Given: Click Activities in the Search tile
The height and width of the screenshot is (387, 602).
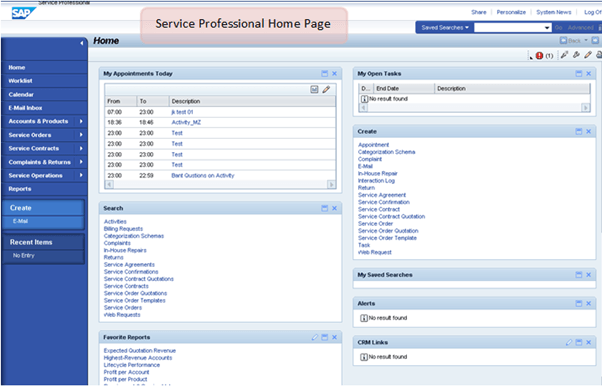Looking at the screenshot, I should (x=115, y=222).
